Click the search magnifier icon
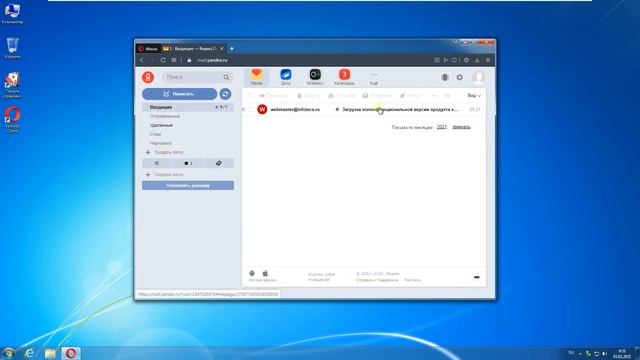Screen dimensions: 640x360 point(226,77)
